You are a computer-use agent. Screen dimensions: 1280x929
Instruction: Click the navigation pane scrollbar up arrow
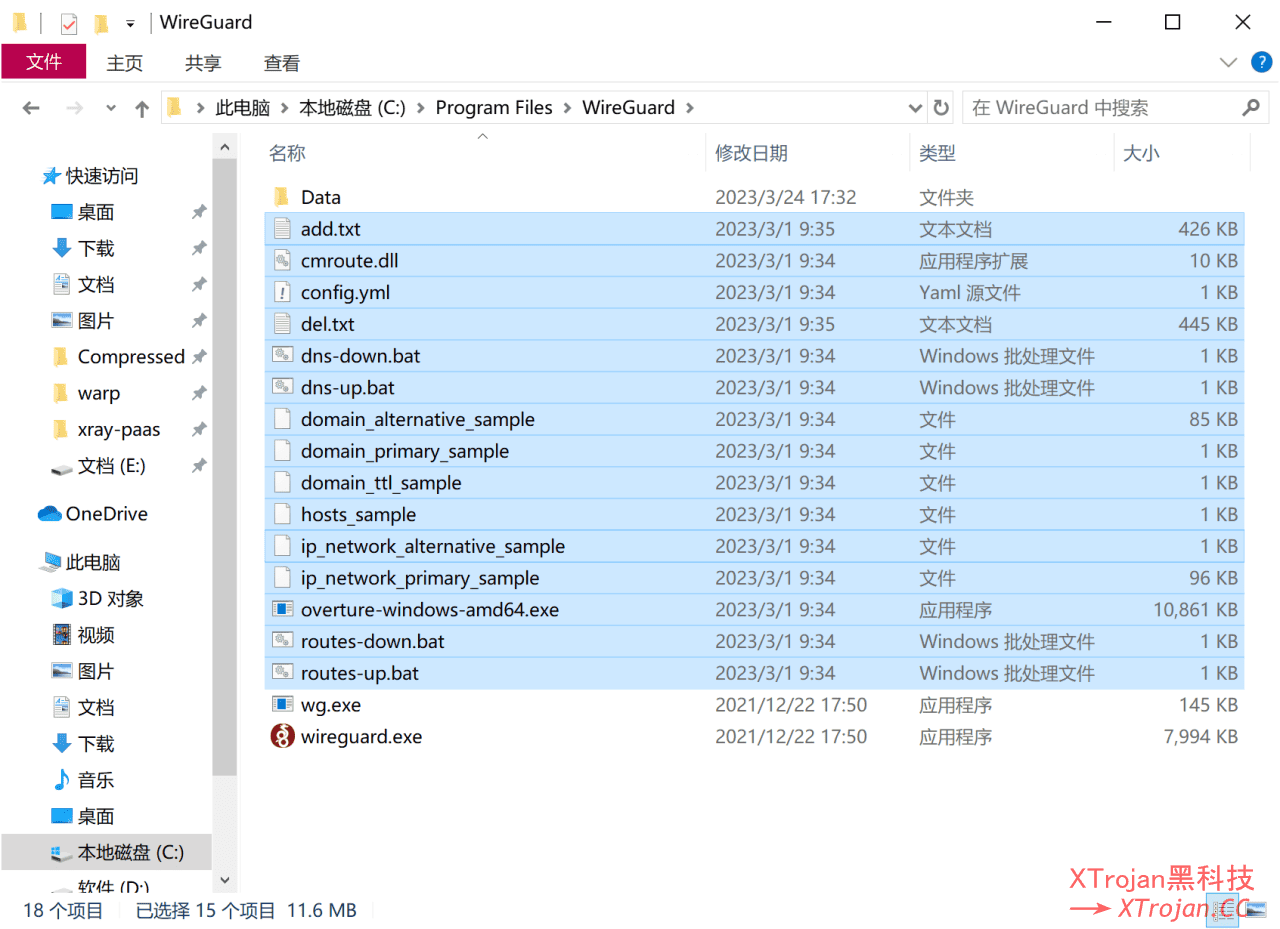(225, 148)
